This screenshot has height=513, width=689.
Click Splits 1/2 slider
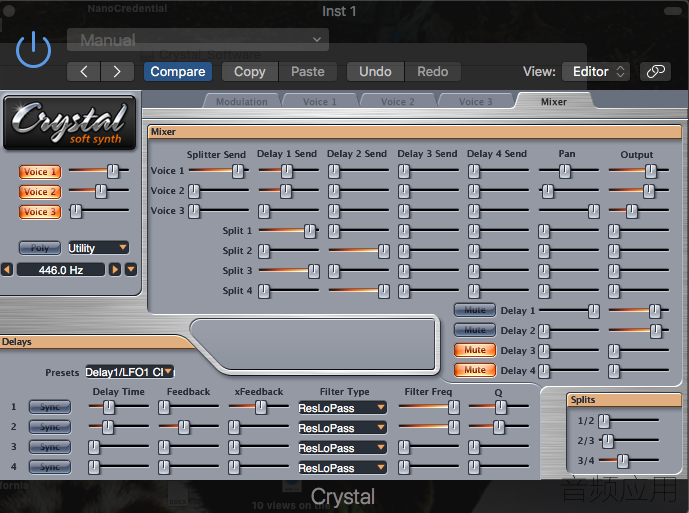(629, 421)
